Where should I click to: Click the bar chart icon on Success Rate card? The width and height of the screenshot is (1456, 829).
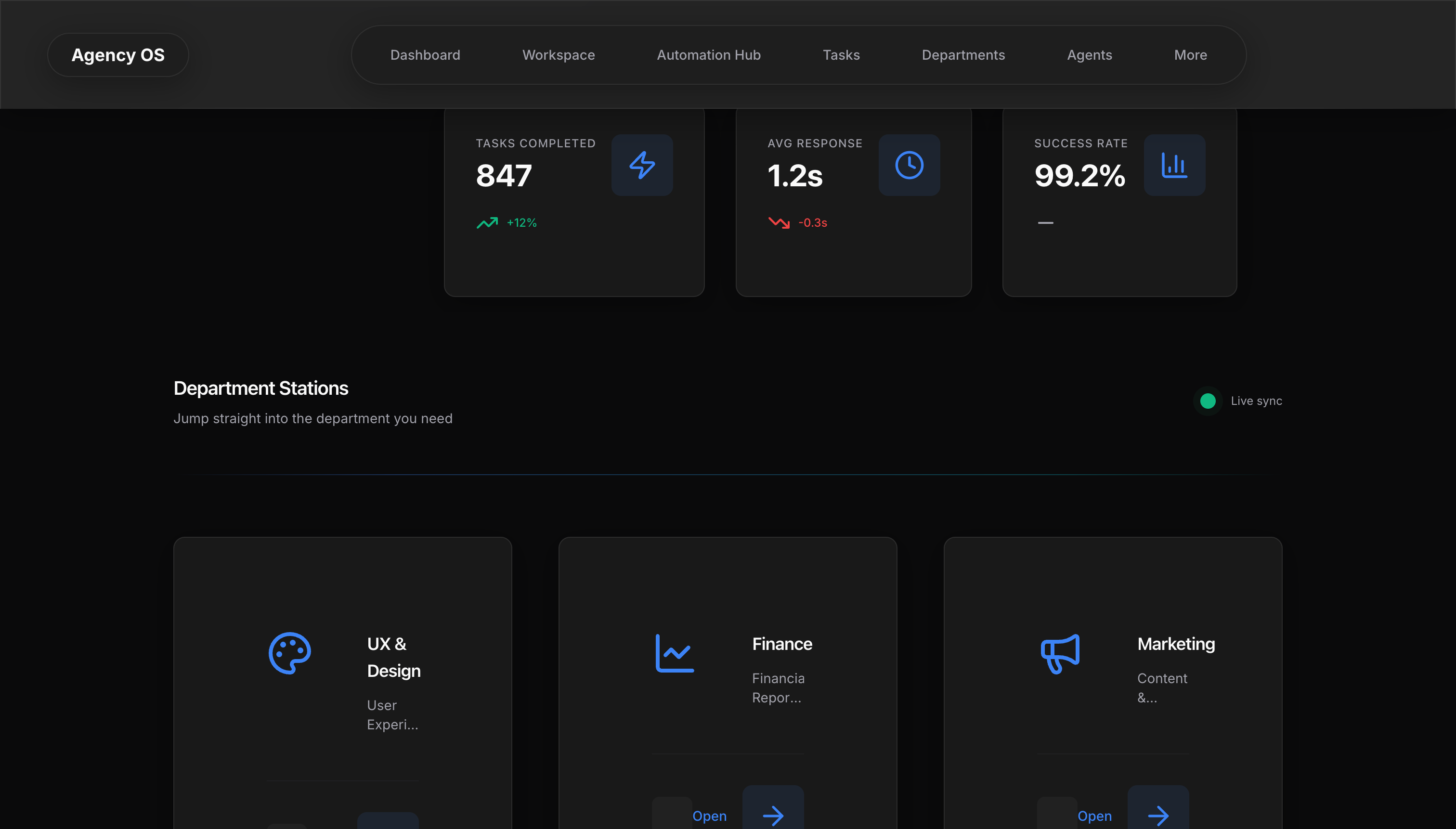1174,165
